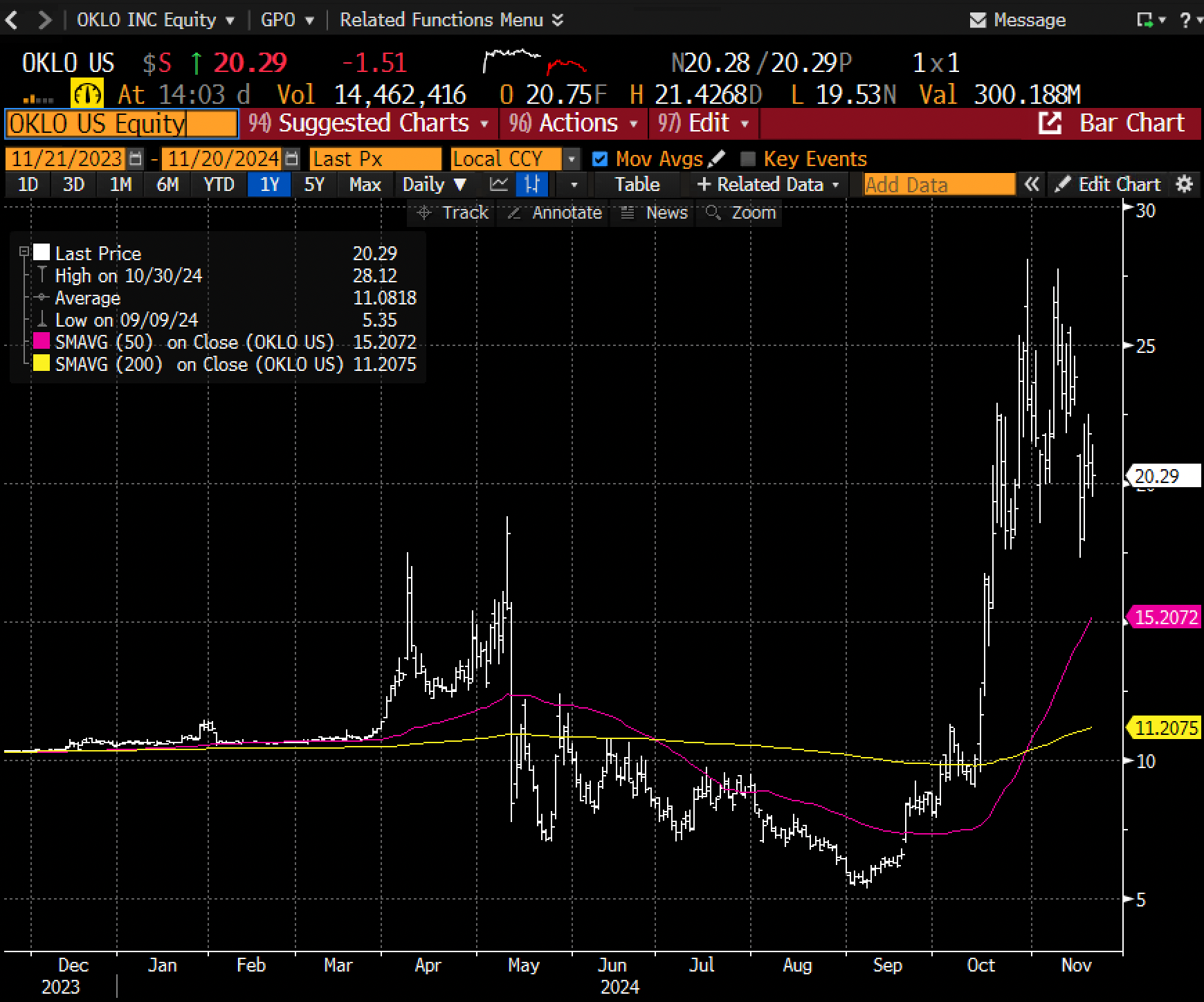Collapse the legend tree box
1204x1002 pixels.
[x=24, y=253]
